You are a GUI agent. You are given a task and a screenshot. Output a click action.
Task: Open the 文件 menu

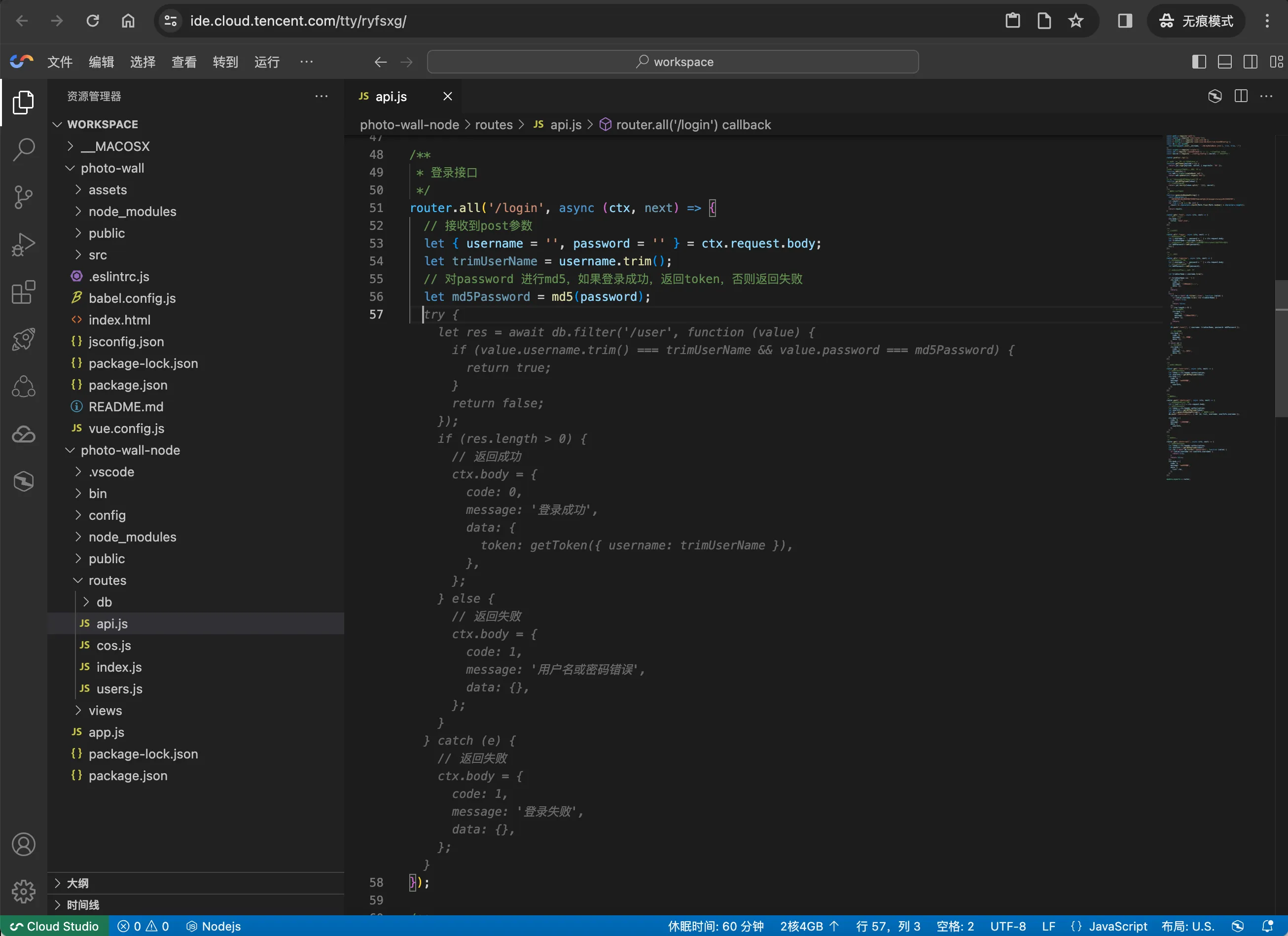[x=60, y=62]
